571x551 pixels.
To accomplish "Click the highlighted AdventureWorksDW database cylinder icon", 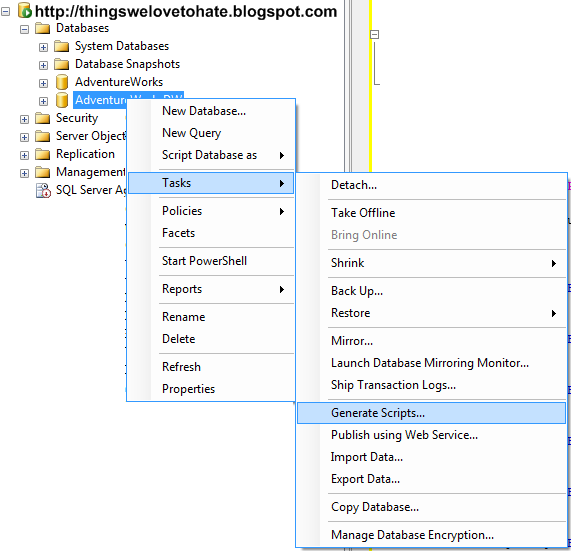I will 62,100.
